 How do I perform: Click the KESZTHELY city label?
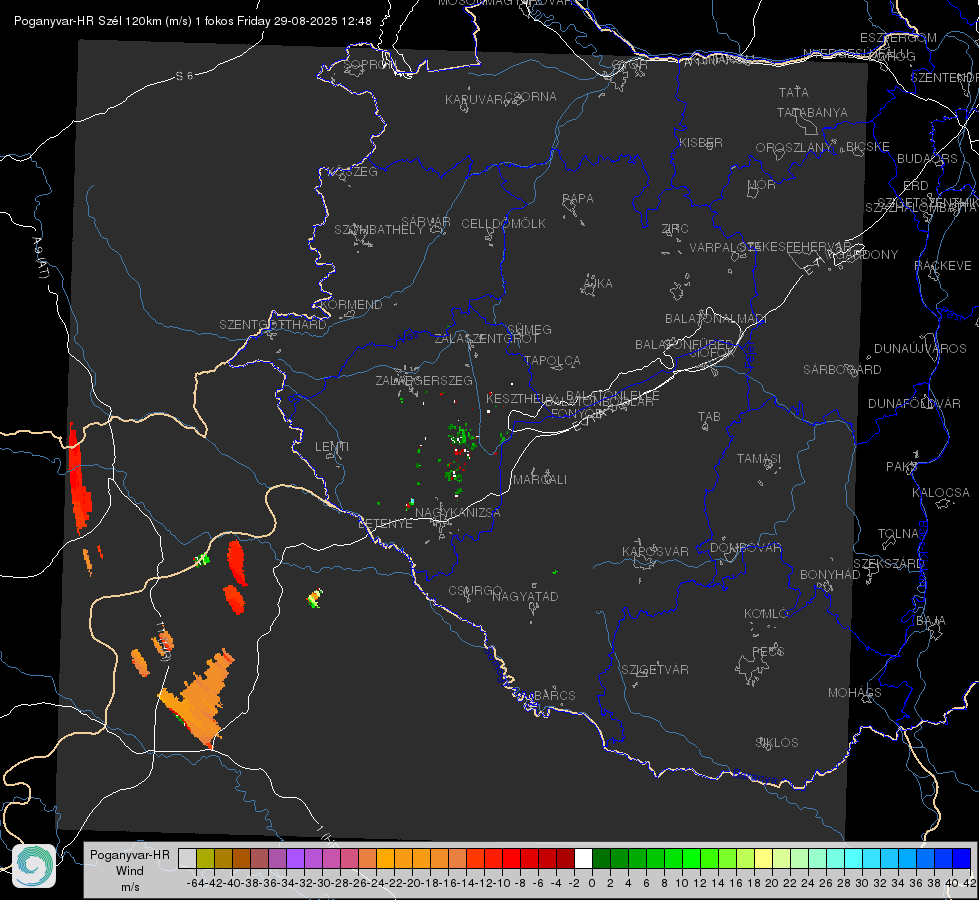coord(519,398)
